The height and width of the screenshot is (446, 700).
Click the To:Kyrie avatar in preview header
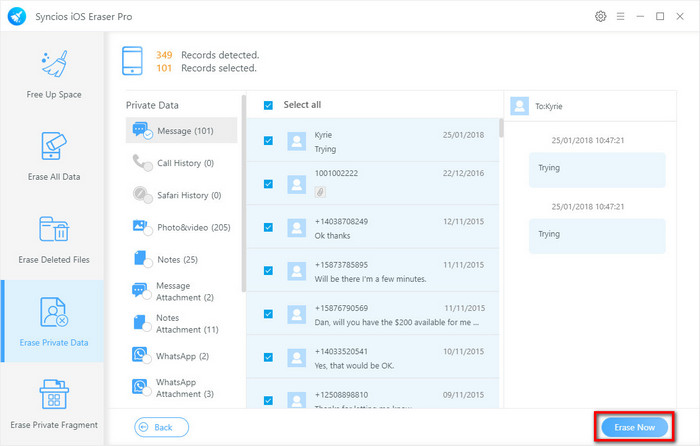520,106
